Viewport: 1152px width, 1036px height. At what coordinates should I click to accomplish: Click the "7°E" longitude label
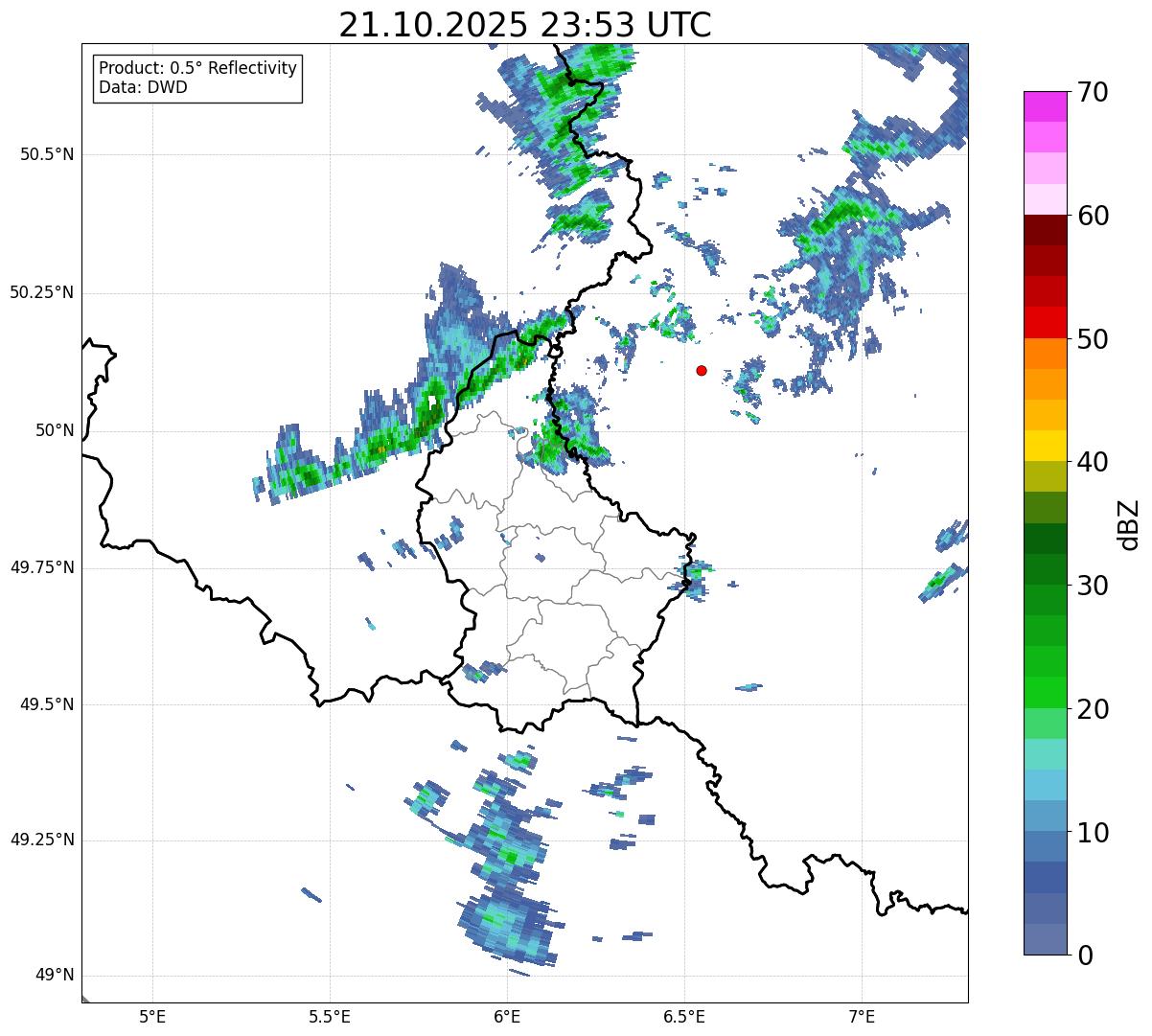coord(862,1018)
